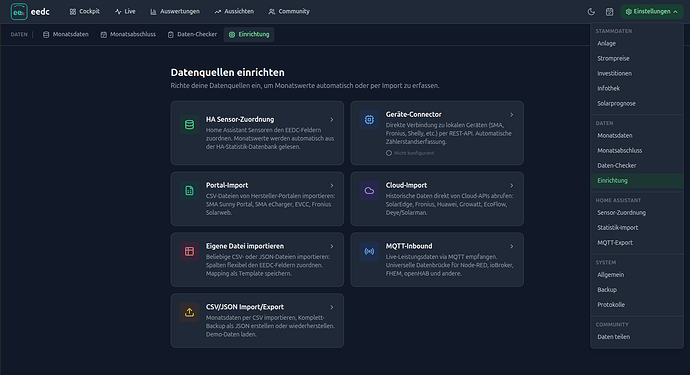Switch to the Daten-Checker tab
The width and height of the screenshot is (690, 375).
[x=192, y=34]
